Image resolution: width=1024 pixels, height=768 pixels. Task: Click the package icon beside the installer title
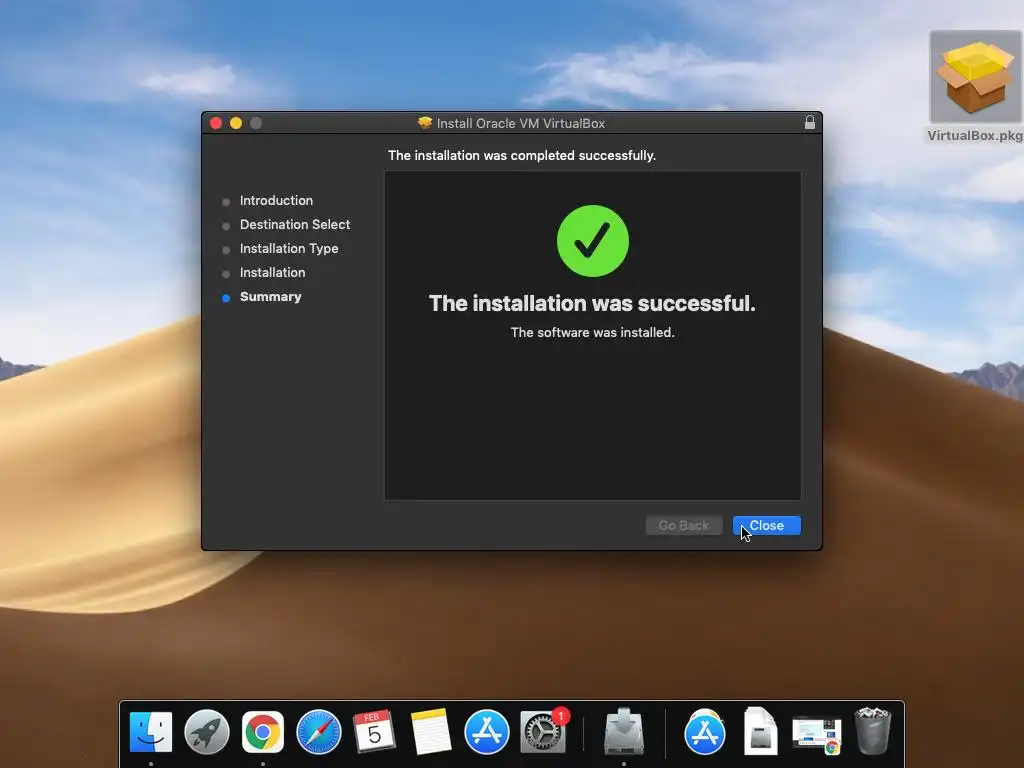click(425, 123)
